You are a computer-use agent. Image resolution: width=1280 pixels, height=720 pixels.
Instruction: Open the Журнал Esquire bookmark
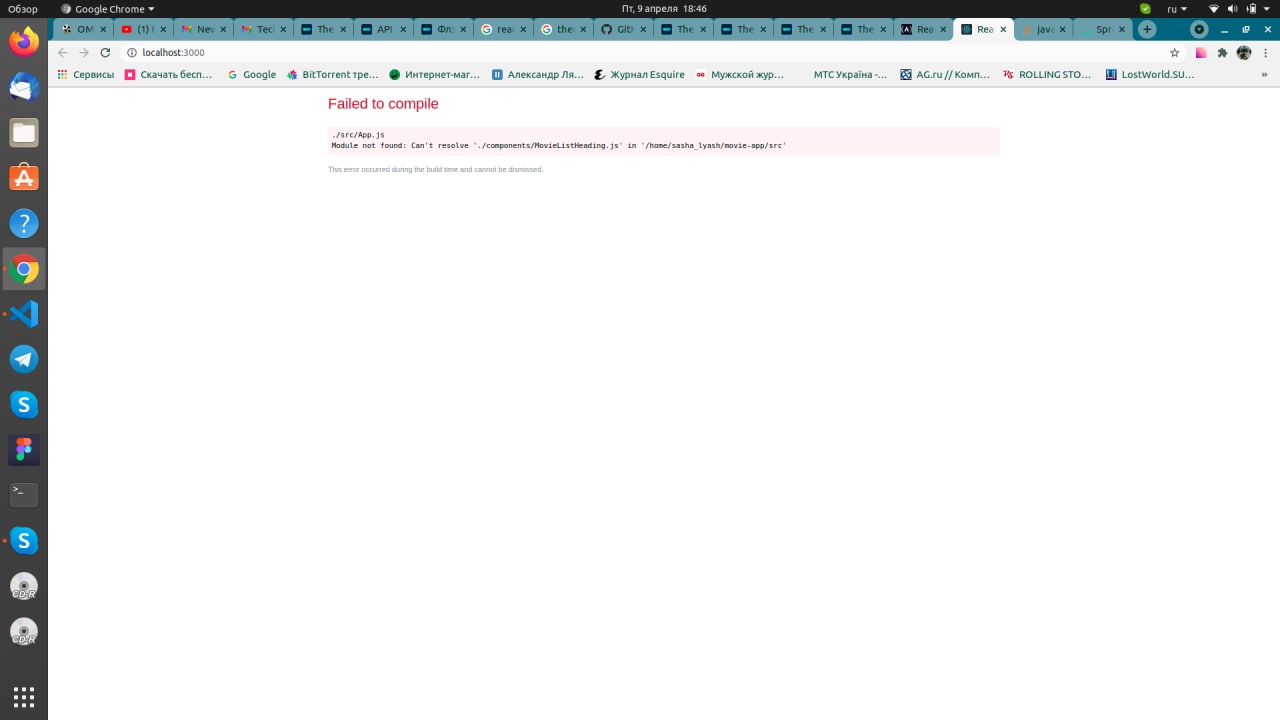(x=639, y=74)
